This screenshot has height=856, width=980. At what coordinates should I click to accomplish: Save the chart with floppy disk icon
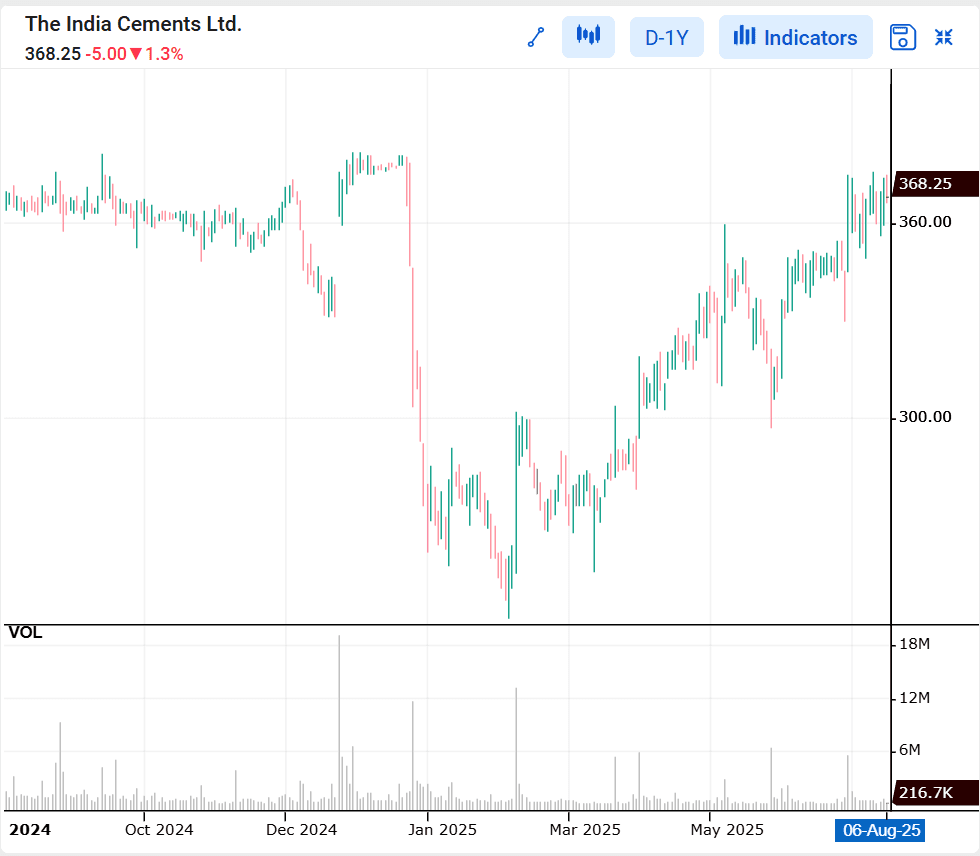click(902, 37)
